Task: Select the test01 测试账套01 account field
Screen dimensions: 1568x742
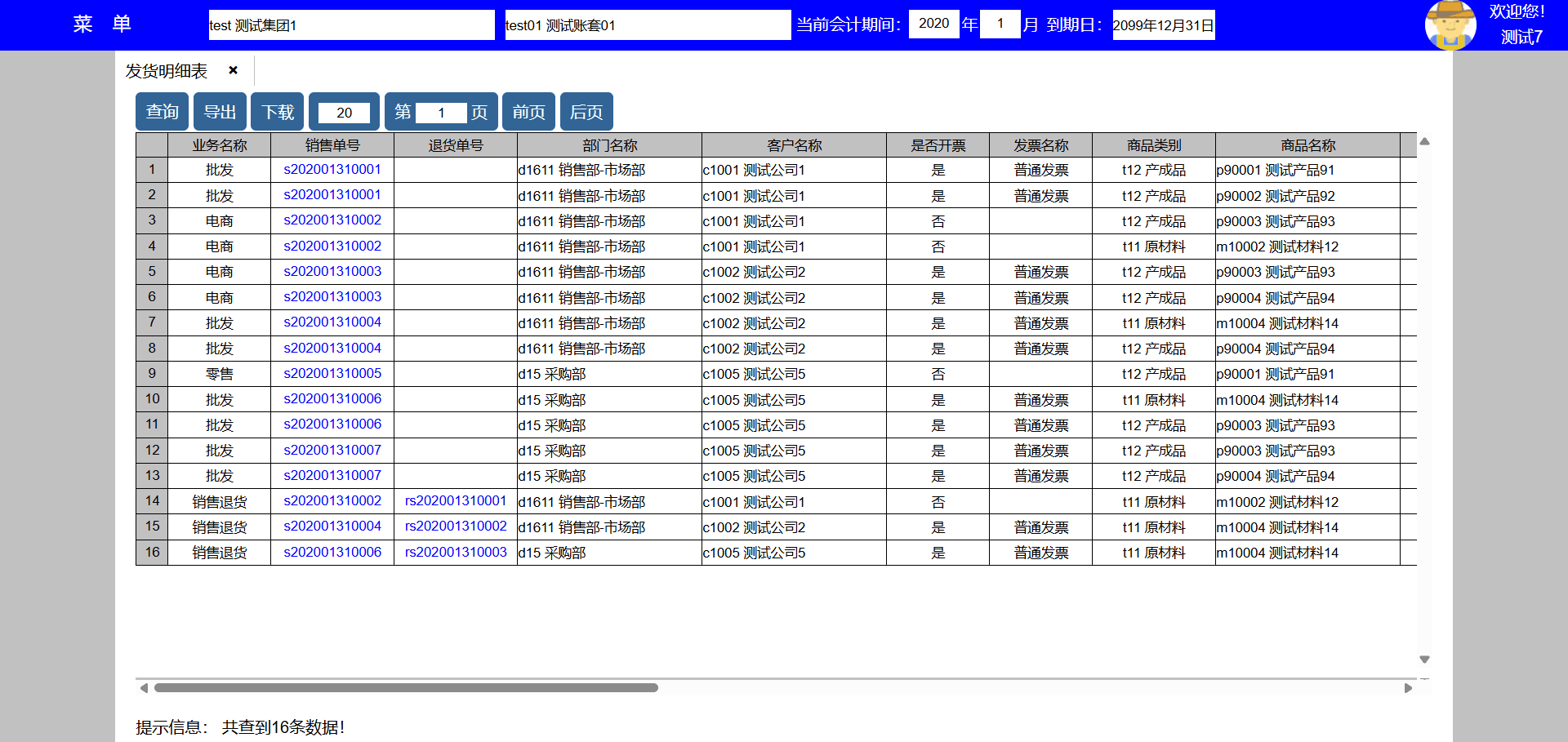Action: click(x=647, y=25)
